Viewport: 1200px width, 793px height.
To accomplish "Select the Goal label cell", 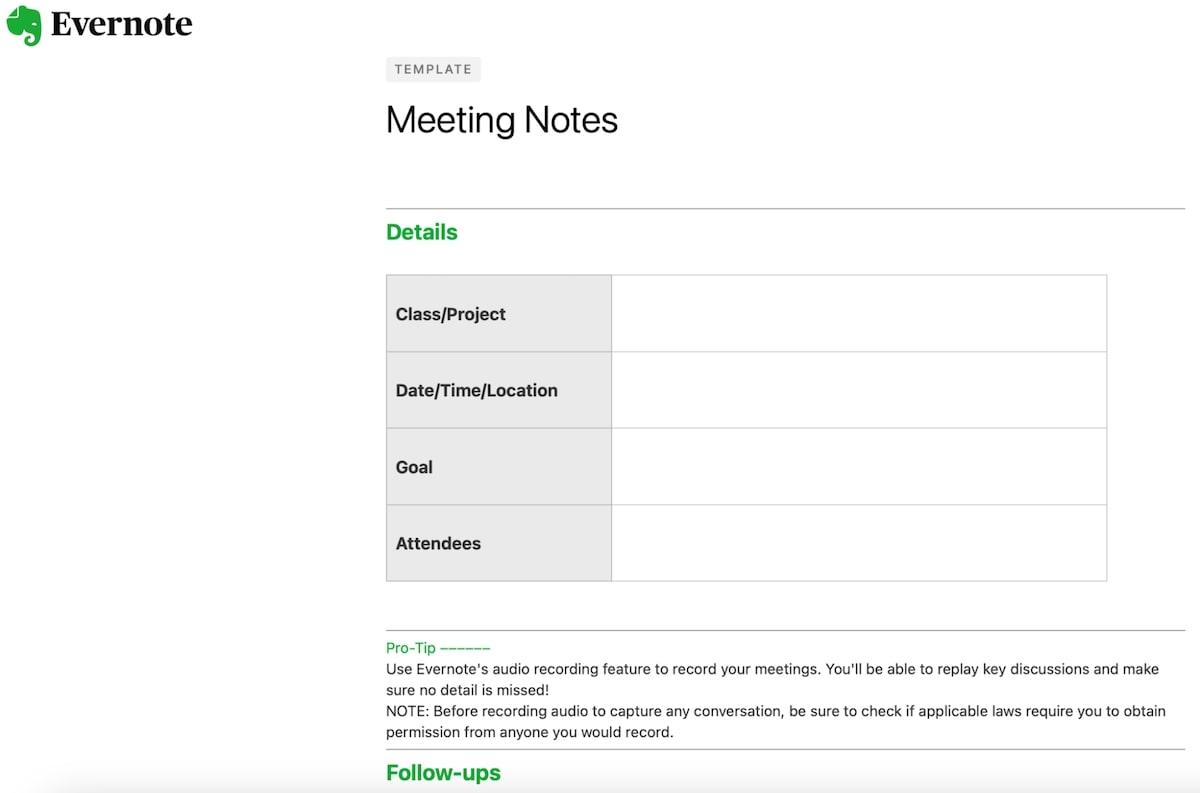I will [498, 467].
